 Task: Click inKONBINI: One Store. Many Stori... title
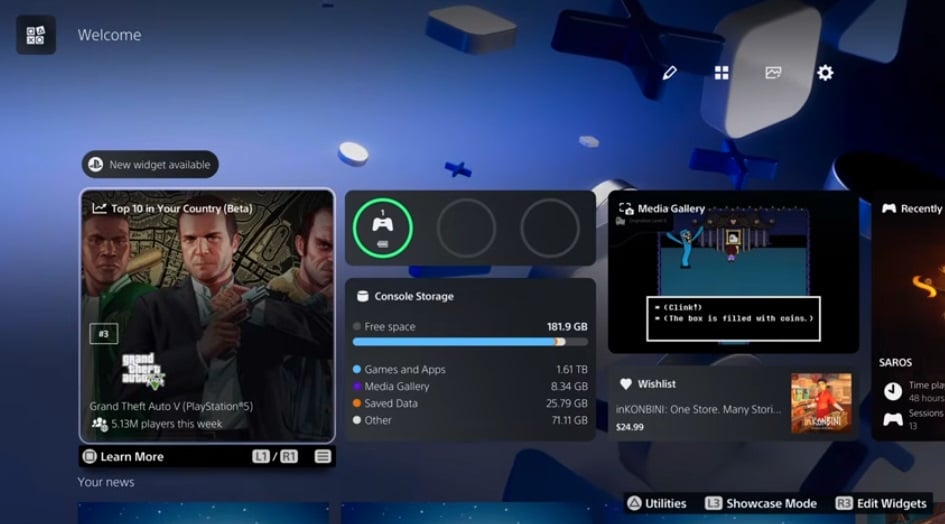click(699, 409)
